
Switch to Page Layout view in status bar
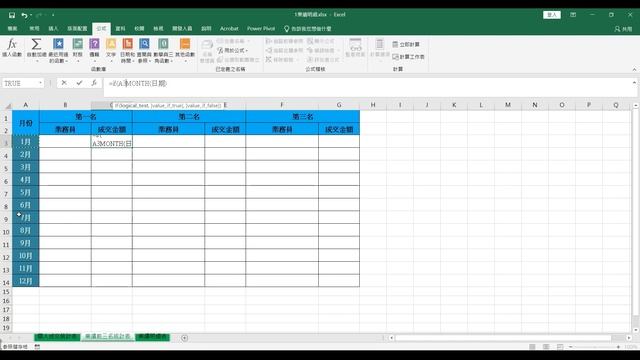[x=546, y=347]
